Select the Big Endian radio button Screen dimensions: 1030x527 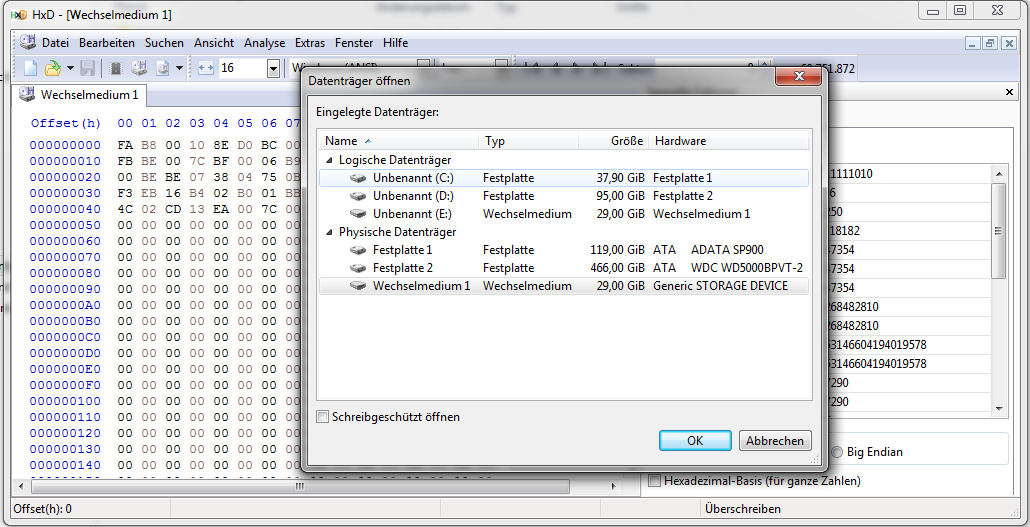point(837,452)
